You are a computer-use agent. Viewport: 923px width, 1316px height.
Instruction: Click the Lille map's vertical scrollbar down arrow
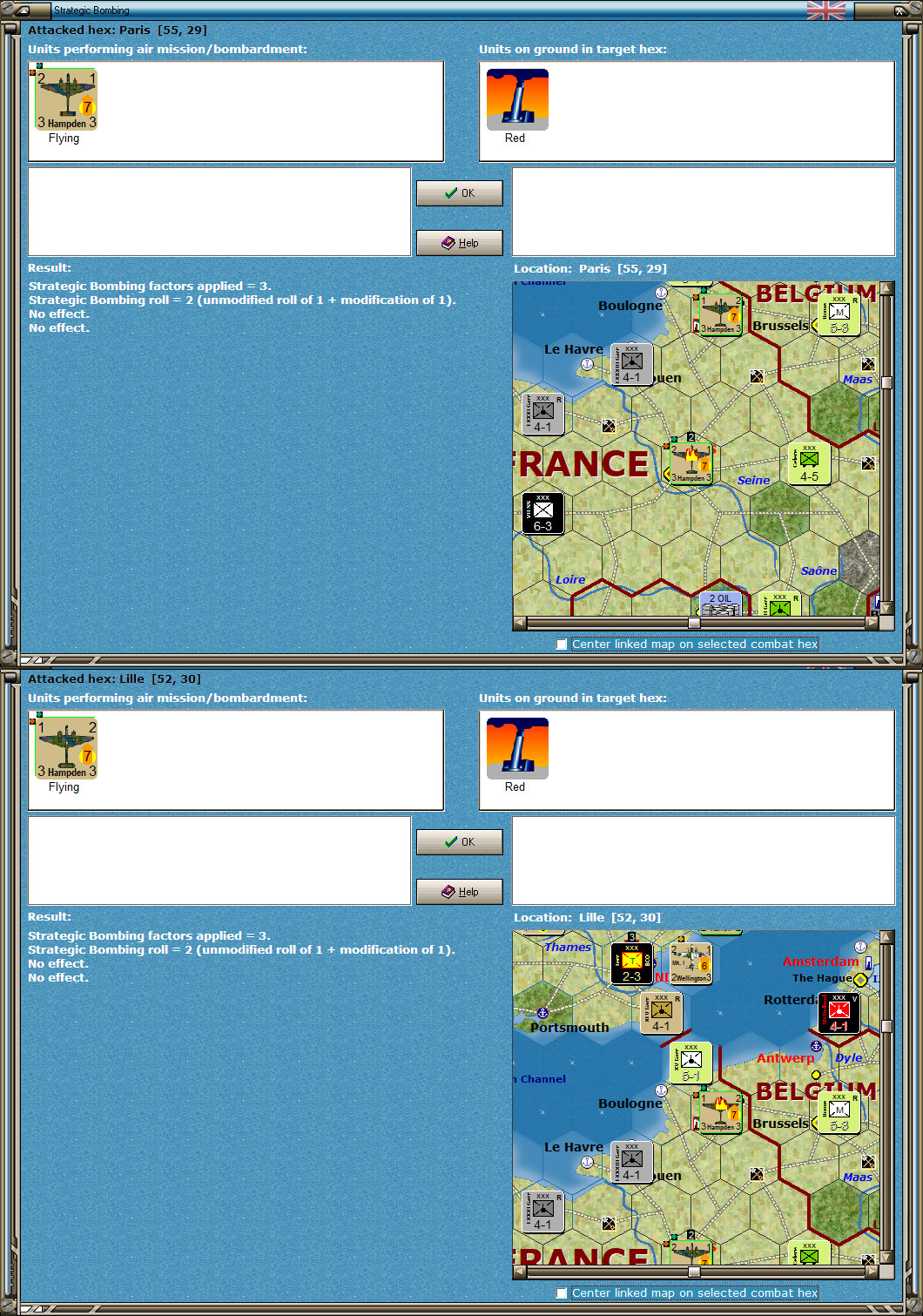click(886, 1257)
